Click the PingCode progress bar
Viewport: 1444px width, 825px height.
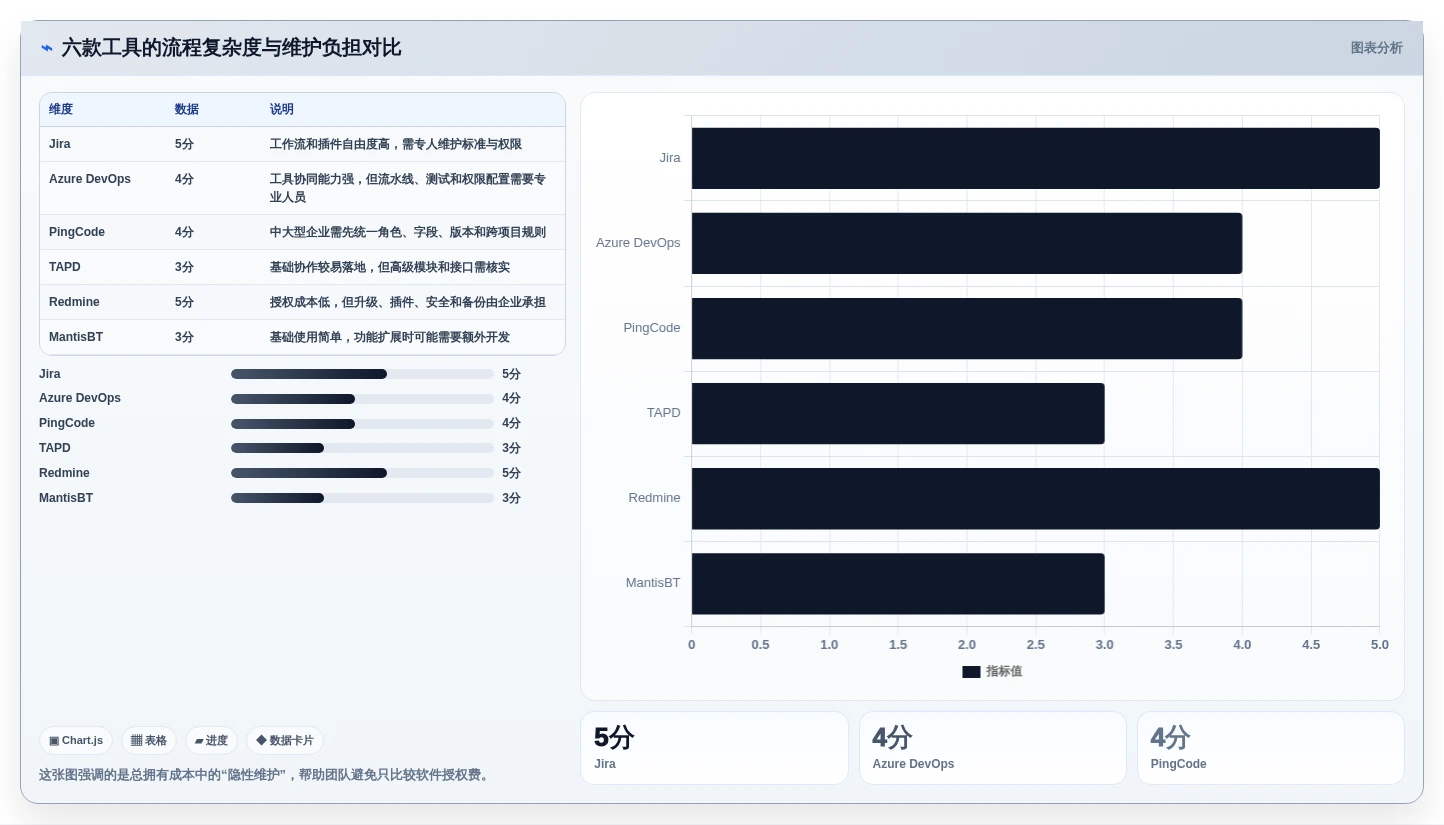[x=362, y=424]
